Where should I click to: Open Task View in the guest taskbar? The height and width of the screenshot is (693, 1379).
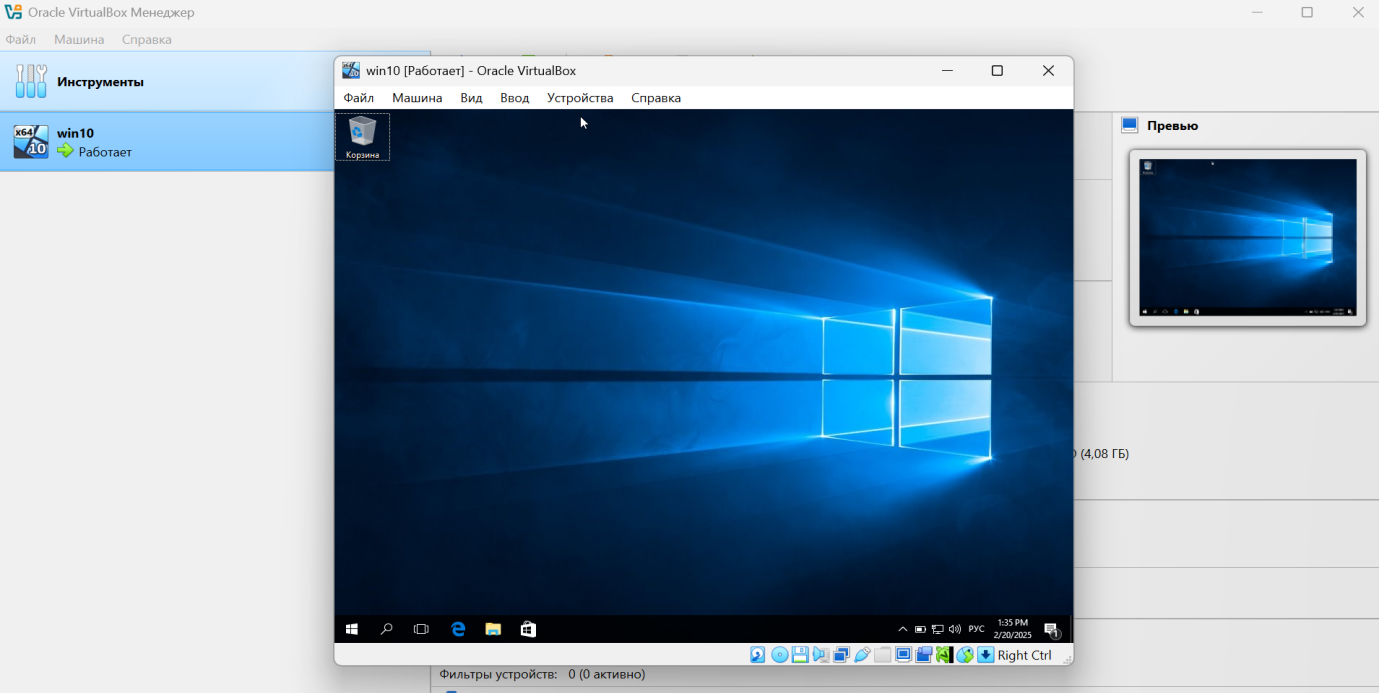421,629
